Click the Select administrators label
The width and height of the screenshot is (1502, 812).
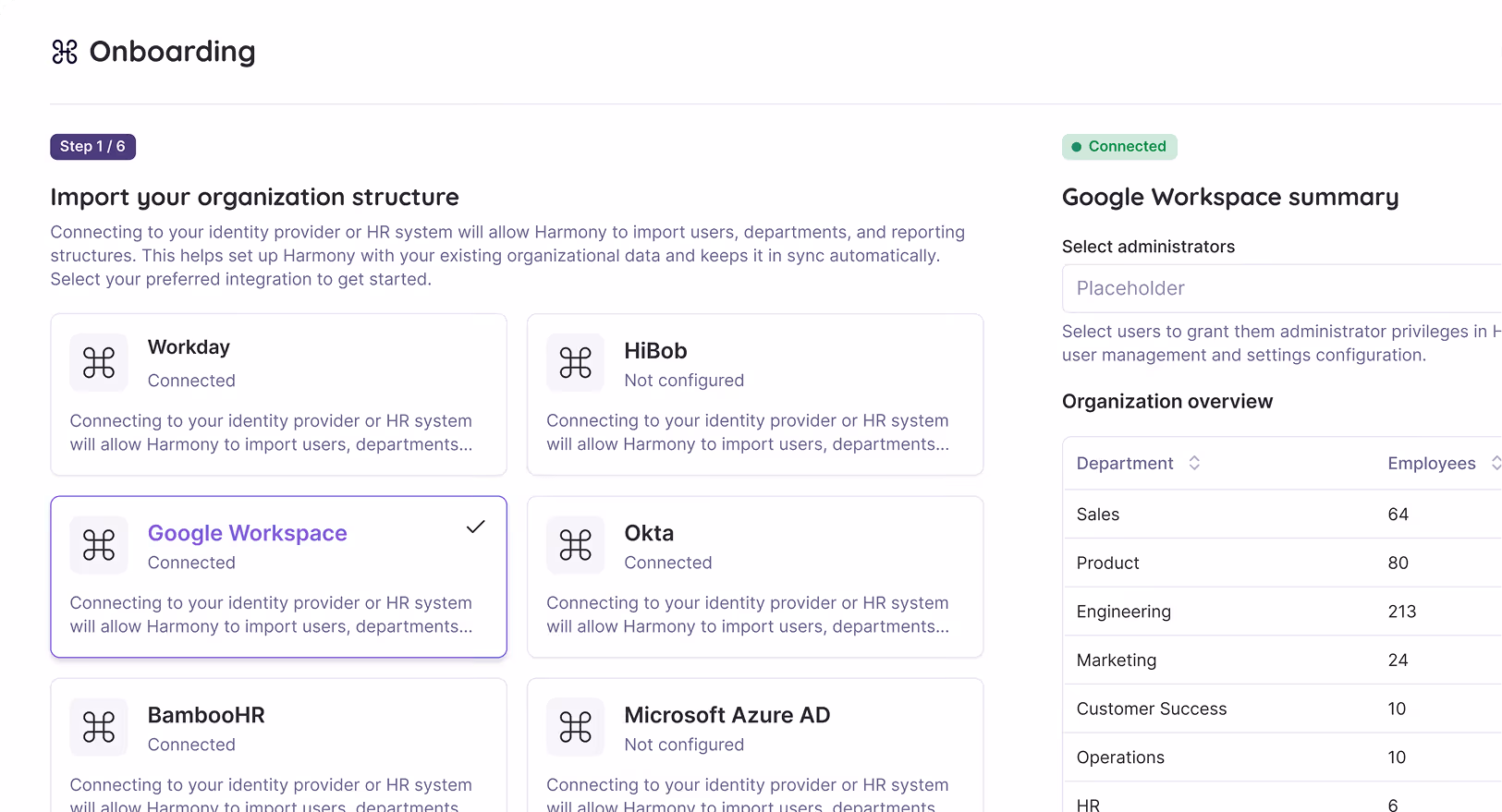(x=1148, y=247)
